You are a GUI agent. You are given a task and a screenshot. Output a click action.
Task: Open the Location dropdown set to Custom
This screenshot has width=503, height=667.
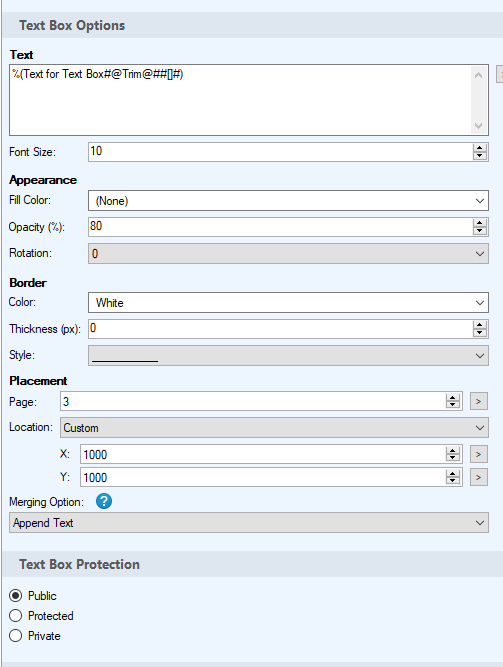click(274, 428)
